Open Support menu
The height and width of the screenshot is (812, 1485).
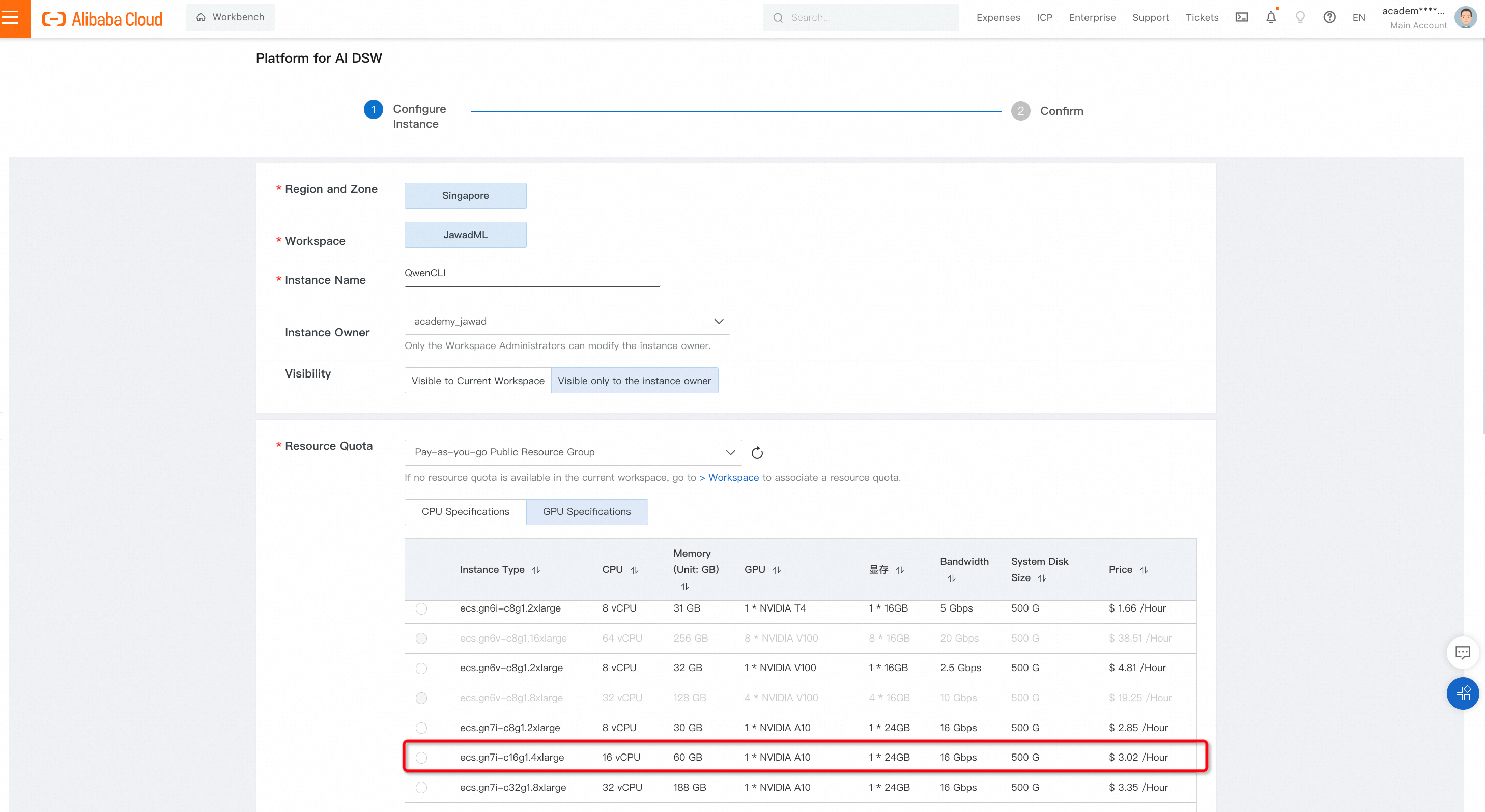coord(1150,17)
